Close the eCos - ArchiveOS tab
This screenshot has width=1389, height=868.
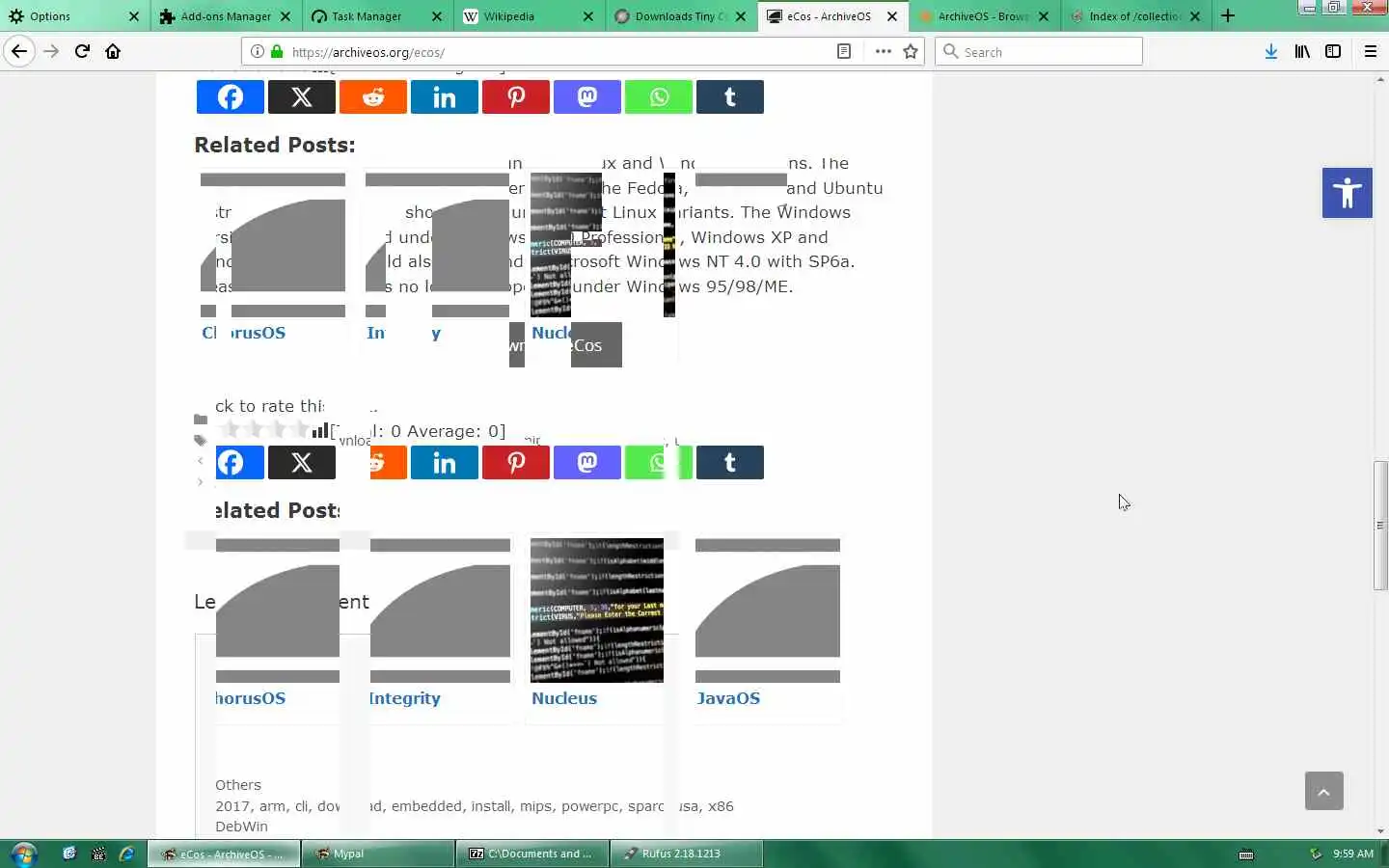pos(892,15)
